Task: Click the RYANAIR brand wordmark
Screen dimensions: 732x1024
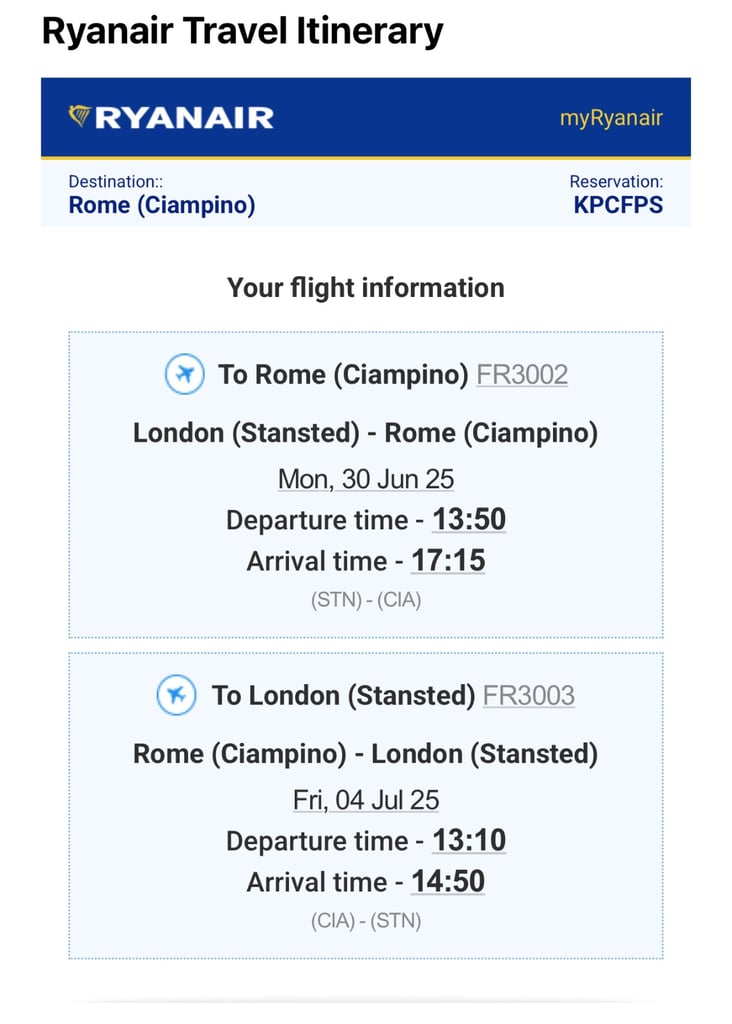Action: [184, 118]
